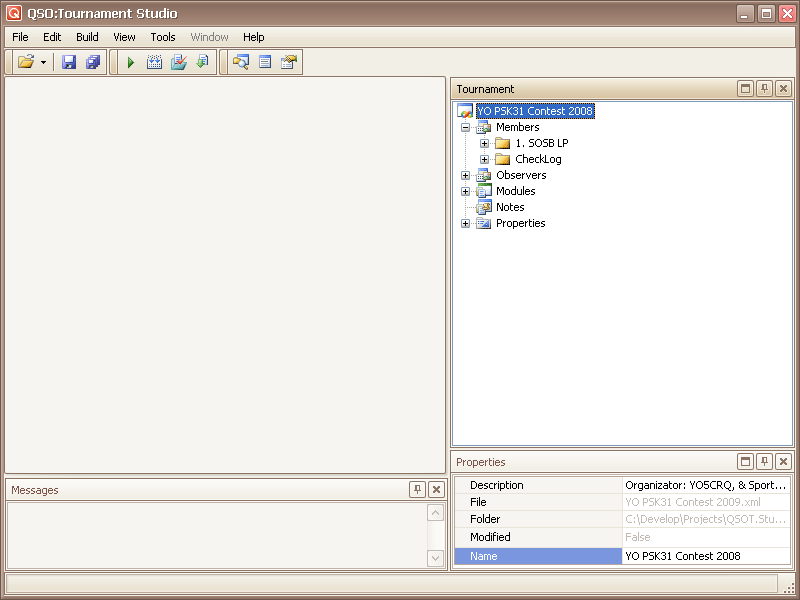The width and height of the screenshot is (800, 600).
Task: Click the Description property value field
Action: [x=705, y=485]
